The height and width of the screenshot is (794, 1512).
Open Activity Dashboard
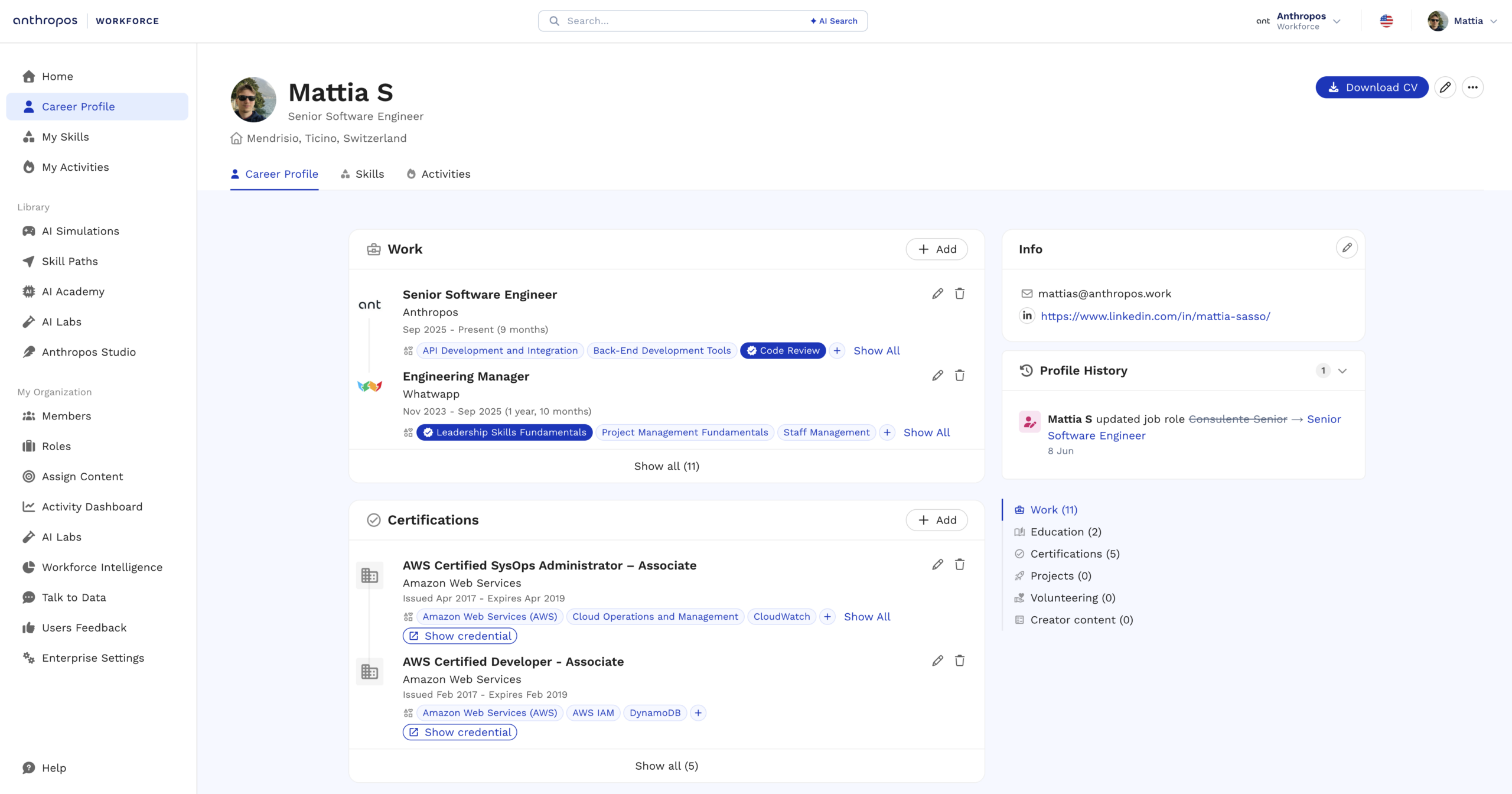tap(97, 507)
